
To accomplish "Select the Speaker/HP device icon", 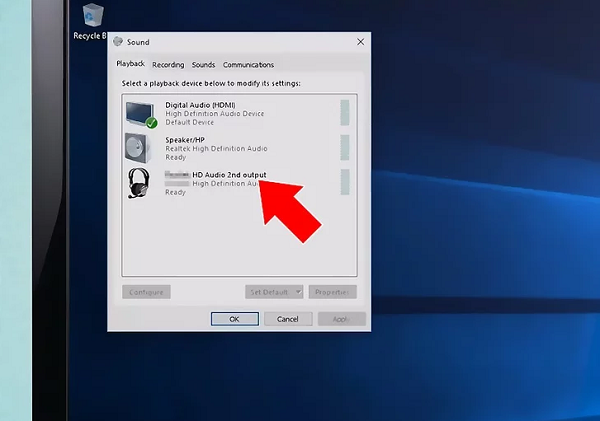I will [140, 148].
